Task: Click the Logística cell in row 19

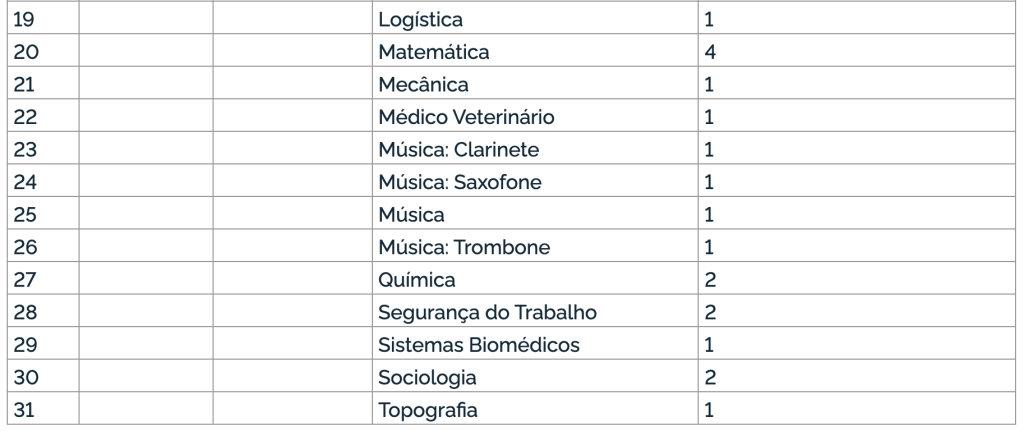Action: pos(421,19)
